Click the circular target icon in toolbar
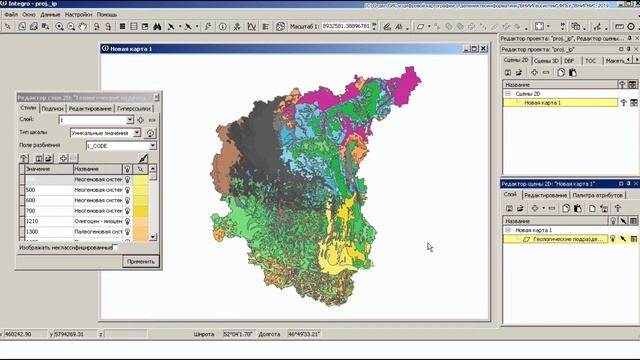The height and width of the screenshot is (360, 640). 631,27
